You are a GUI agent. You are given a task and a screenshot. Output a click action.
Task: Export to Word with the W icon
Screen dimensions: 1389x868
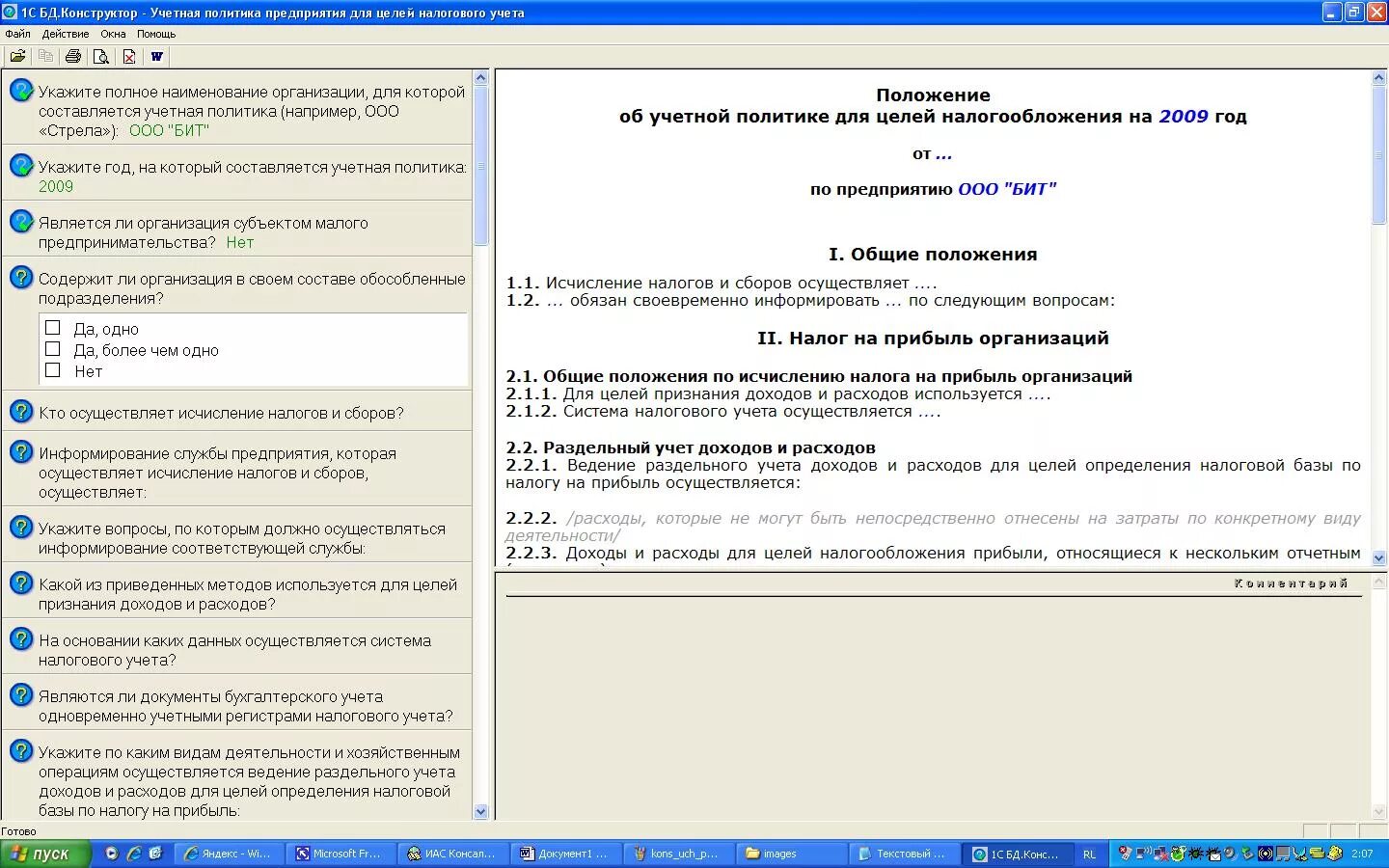[x=156, y=56]
